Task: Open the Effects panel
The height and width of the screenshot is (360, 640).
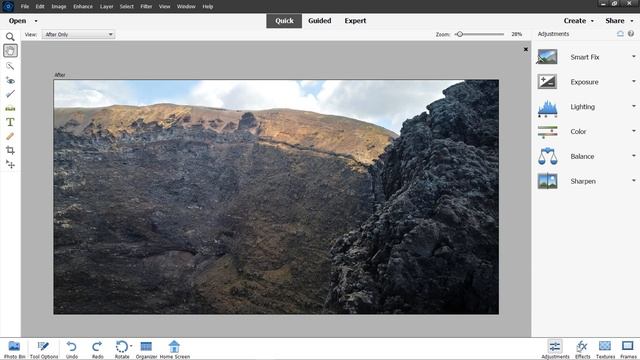Action: (x=582, y=349)
